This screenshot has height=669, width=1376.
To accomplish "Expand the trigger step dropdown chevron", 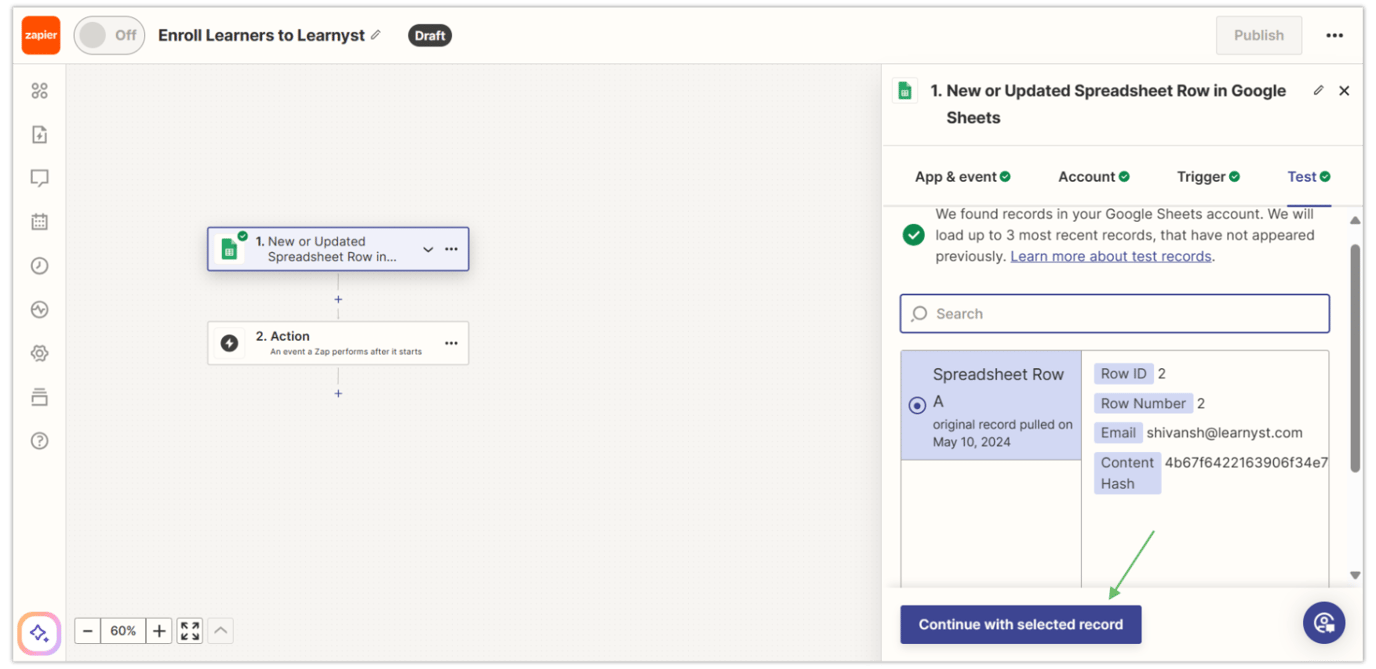I will 428,249.
